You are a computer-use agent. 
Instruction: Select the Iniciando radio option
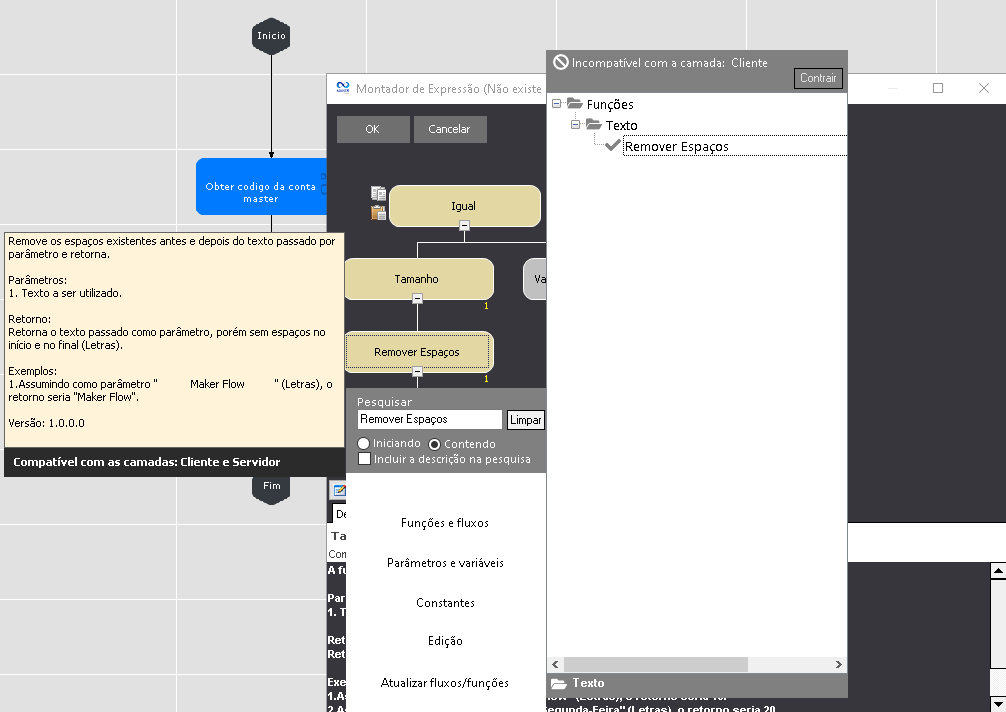tap(364, 444)
